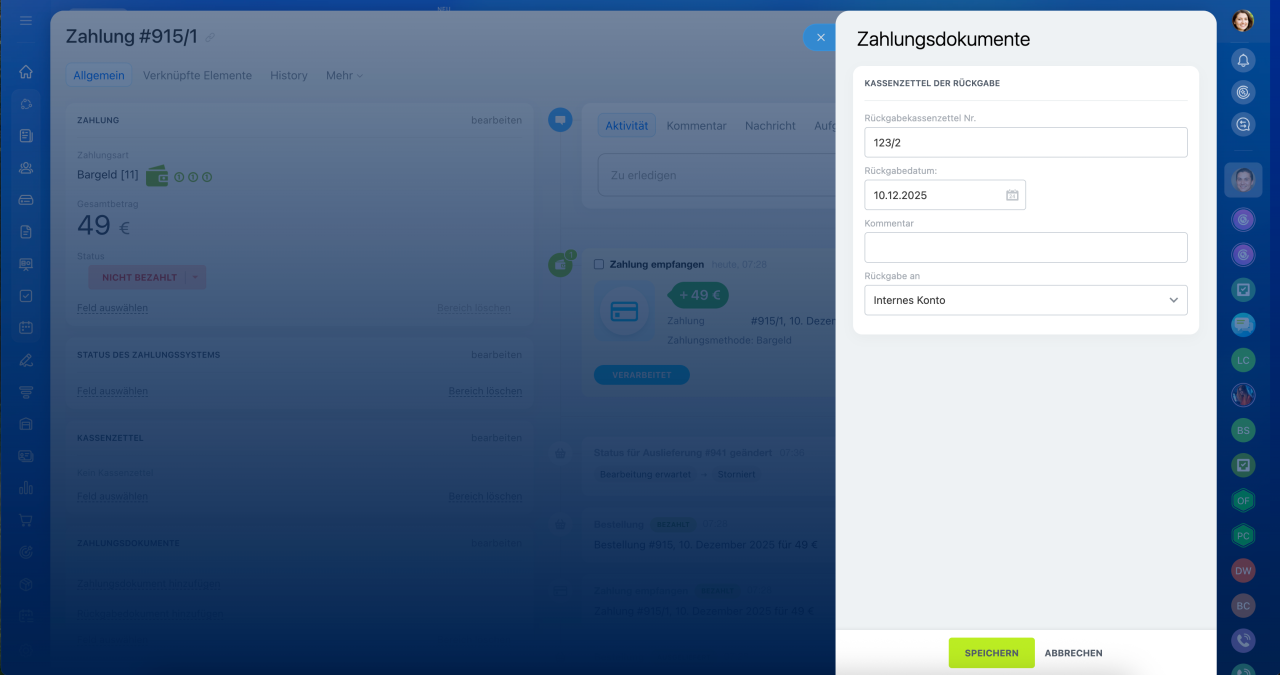Click Bereich löschen in Status des Zahlungssystems
Image resolution: width=1280 pixels, height=675 pixels.
point(485,391)
